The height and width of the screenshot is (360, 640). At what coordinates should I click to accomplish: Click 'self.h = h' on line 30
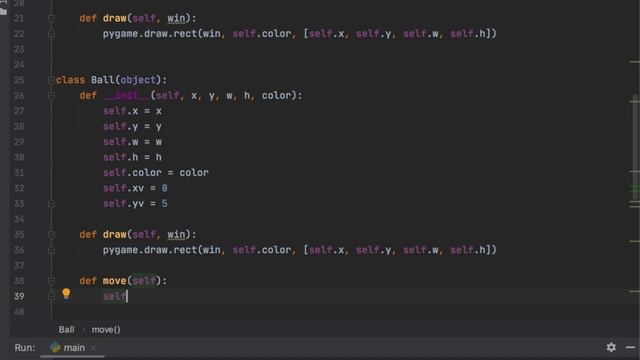click(132, 157)
